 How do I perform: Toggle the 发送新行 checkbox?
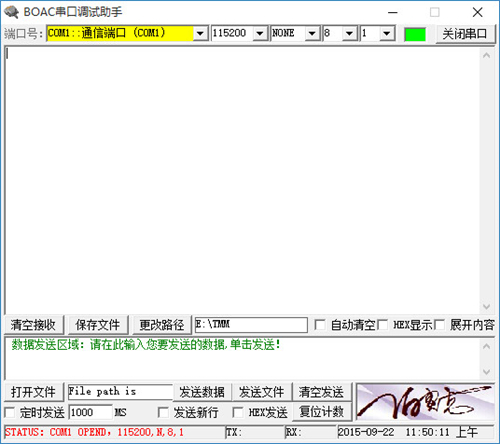(x=163, y=413)
